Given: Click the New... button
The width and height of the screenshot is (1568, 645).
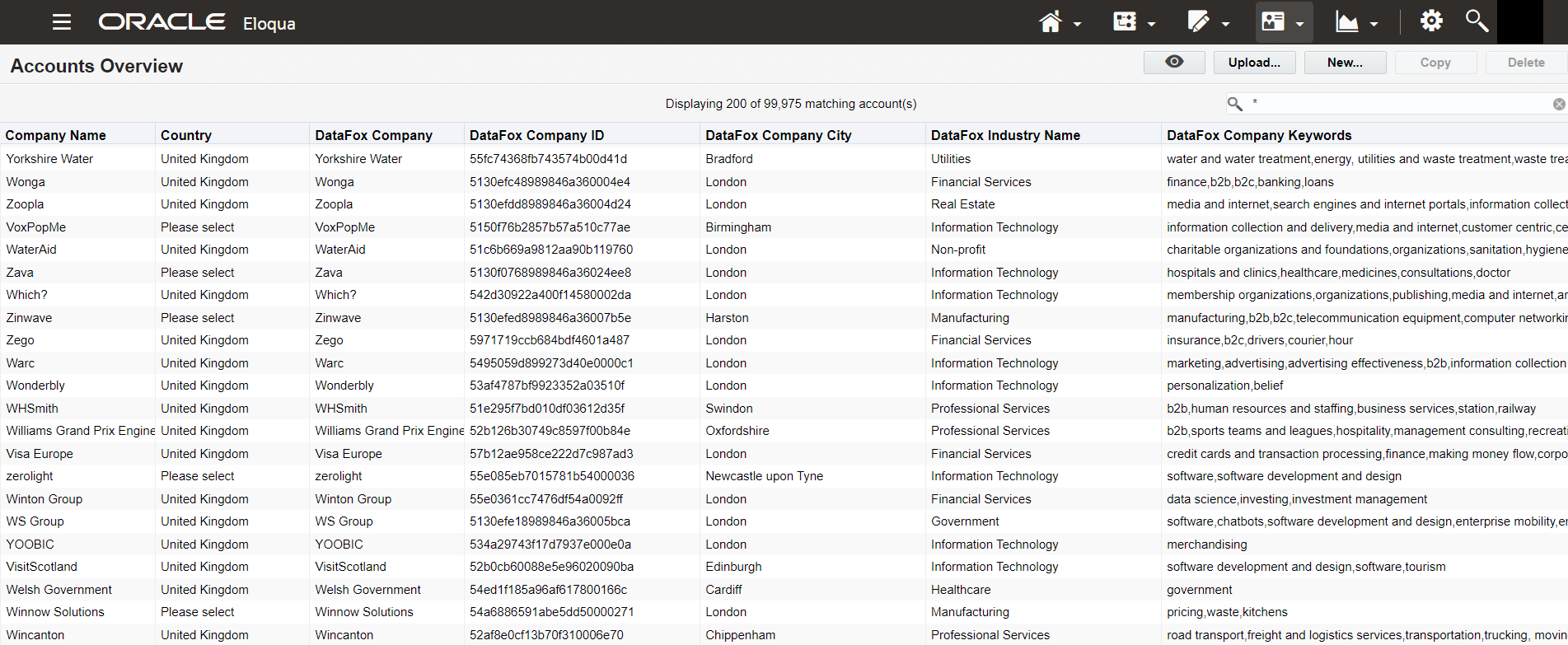Looking at the screenshot, I should (1345, 63).
